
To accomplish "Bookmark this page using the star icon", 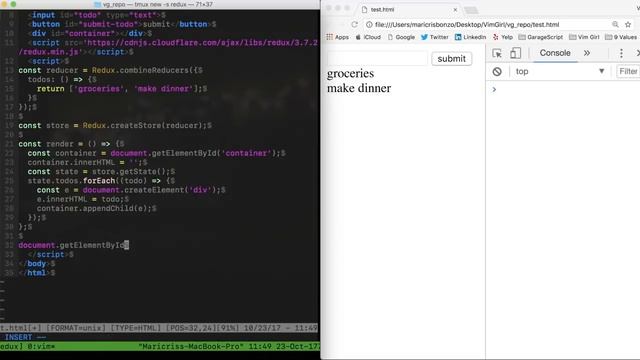I will point(628,24).
